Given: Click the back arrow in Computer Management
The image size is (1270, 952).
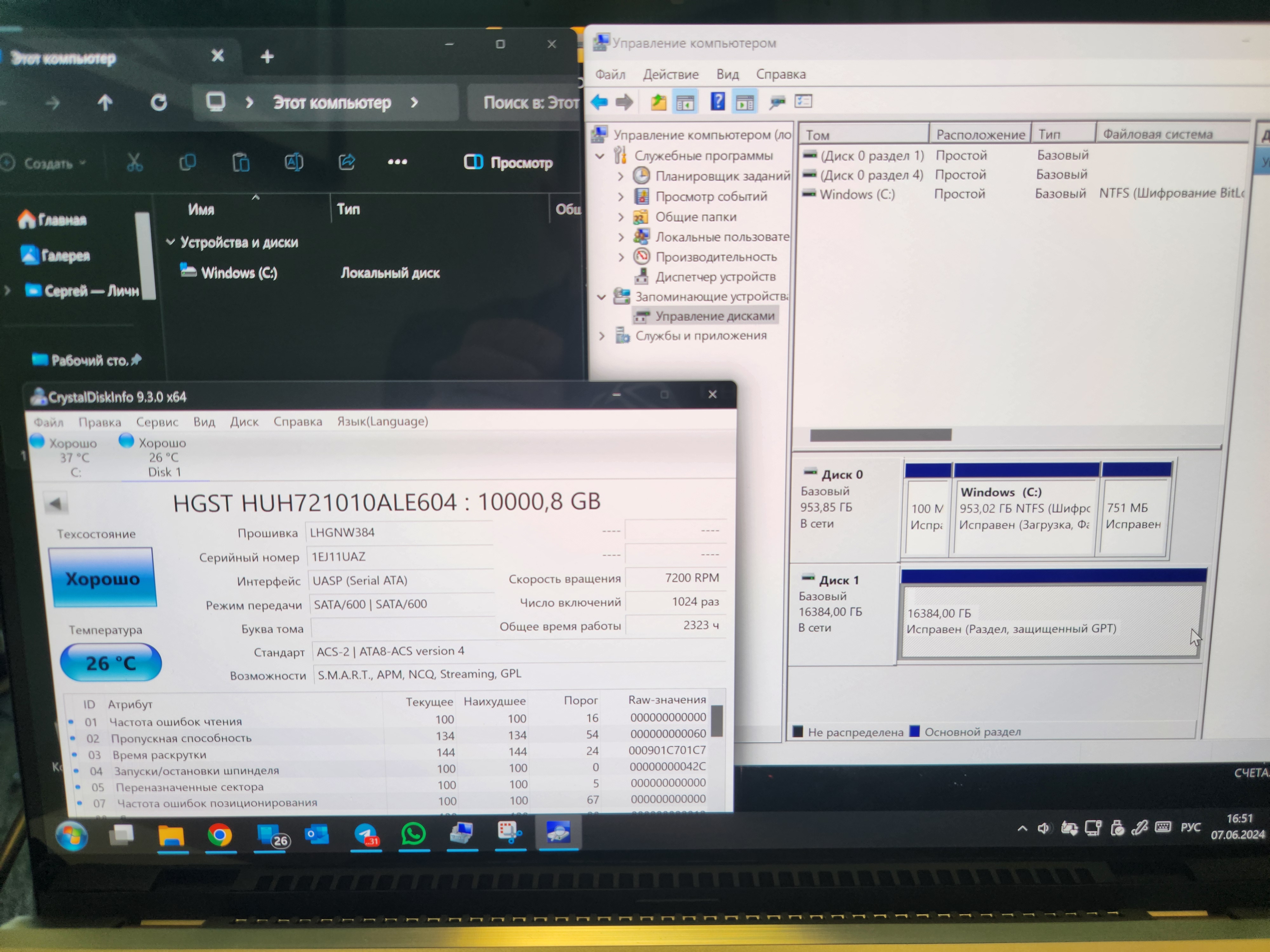Looking at the screenshot, I should click(599, 102).
